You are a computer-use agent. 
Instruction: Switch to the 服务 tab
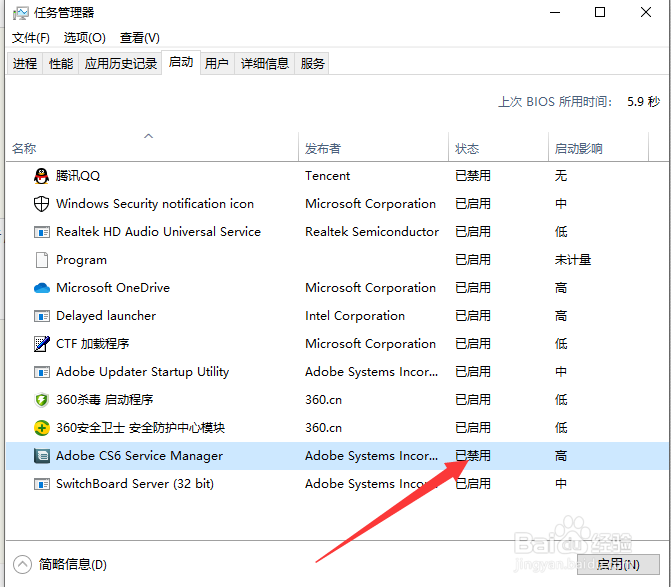tap(312, 63)
